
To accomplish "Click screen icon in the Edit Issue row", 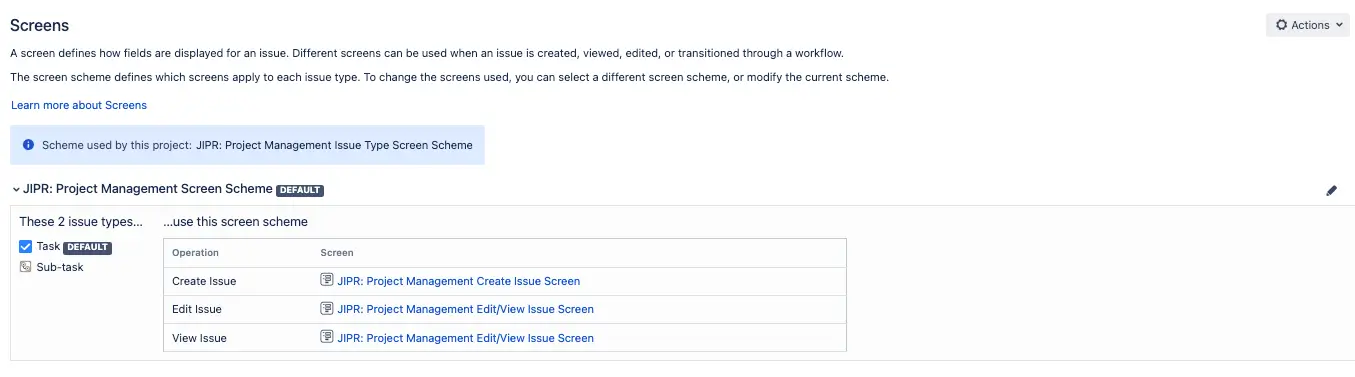I will [x=326, y=309].
